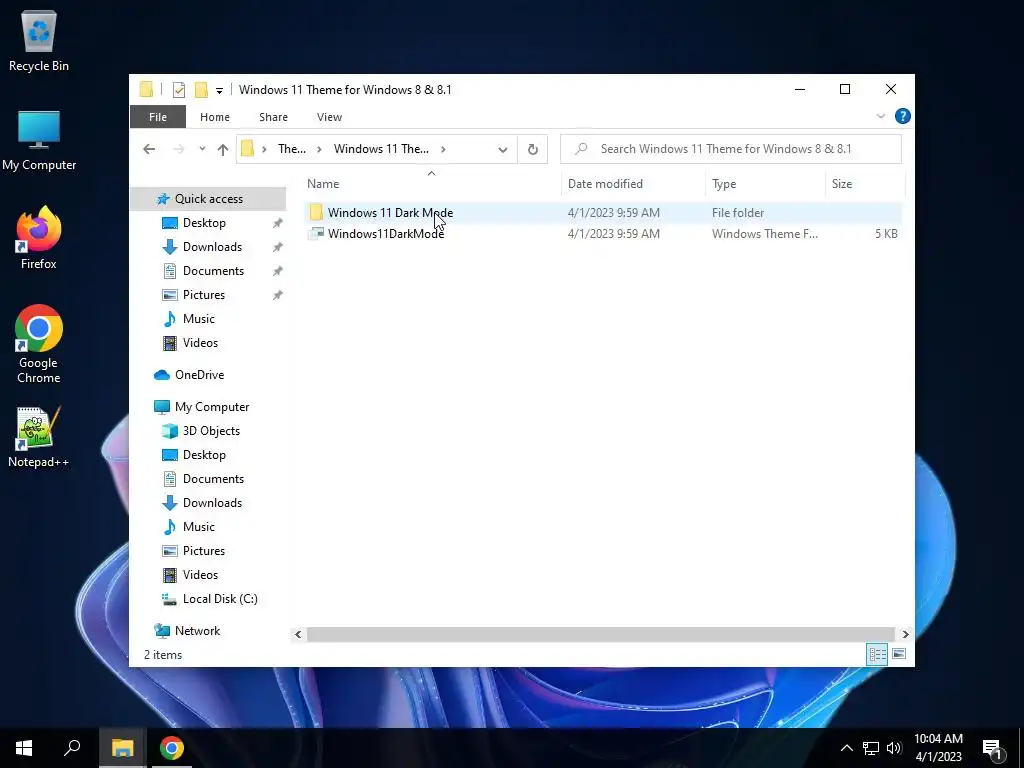Viewport: 1024px width, 768px height.
Task: Open Desktop under My Computer
Action: pyautogui.click(x=204, y=455)
